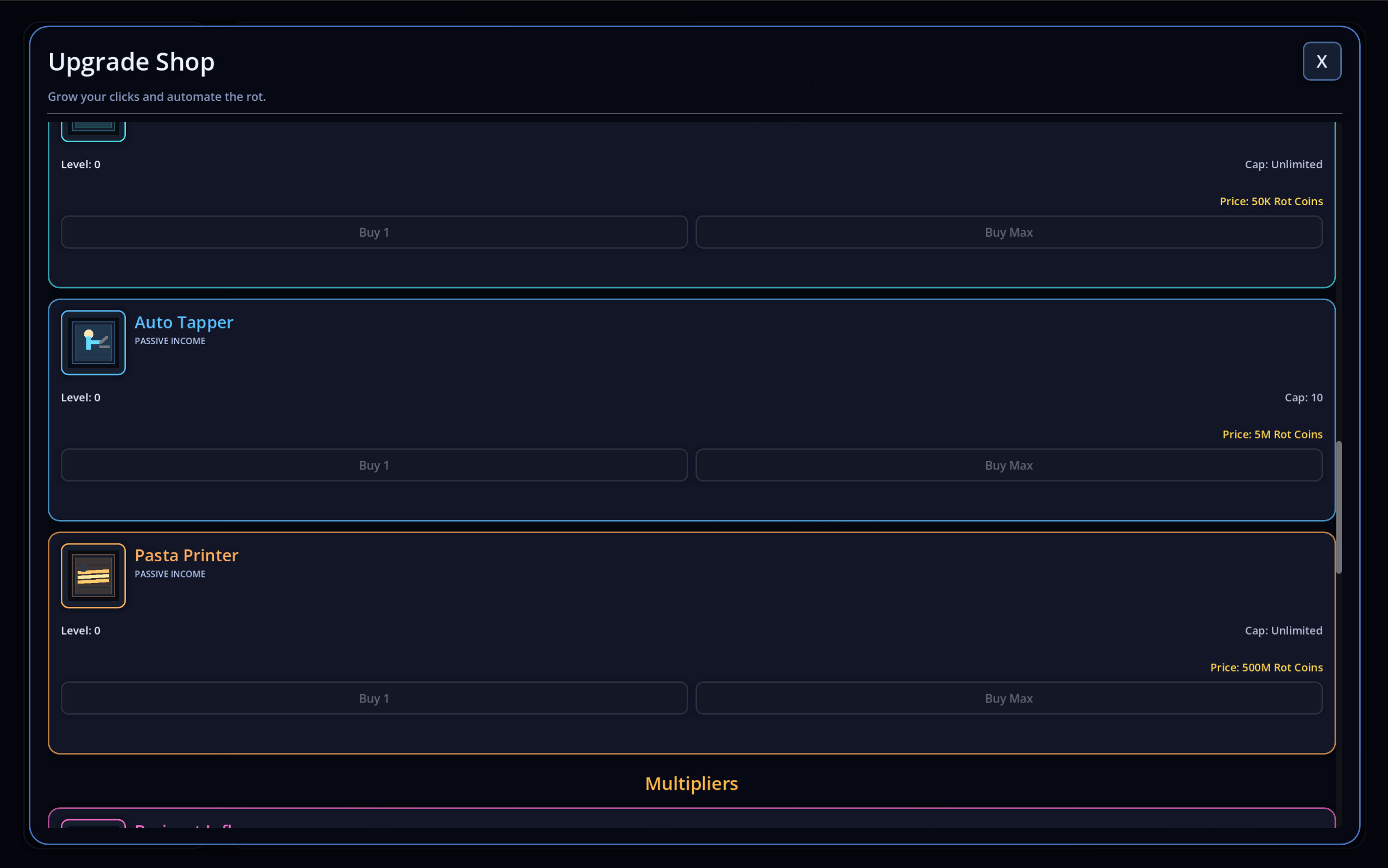Click Auto Tapper's PASSIVE INCOME tag
The height and width of the screenshot is (868, 1388).
pyautogui.click(x=170, y=341)
